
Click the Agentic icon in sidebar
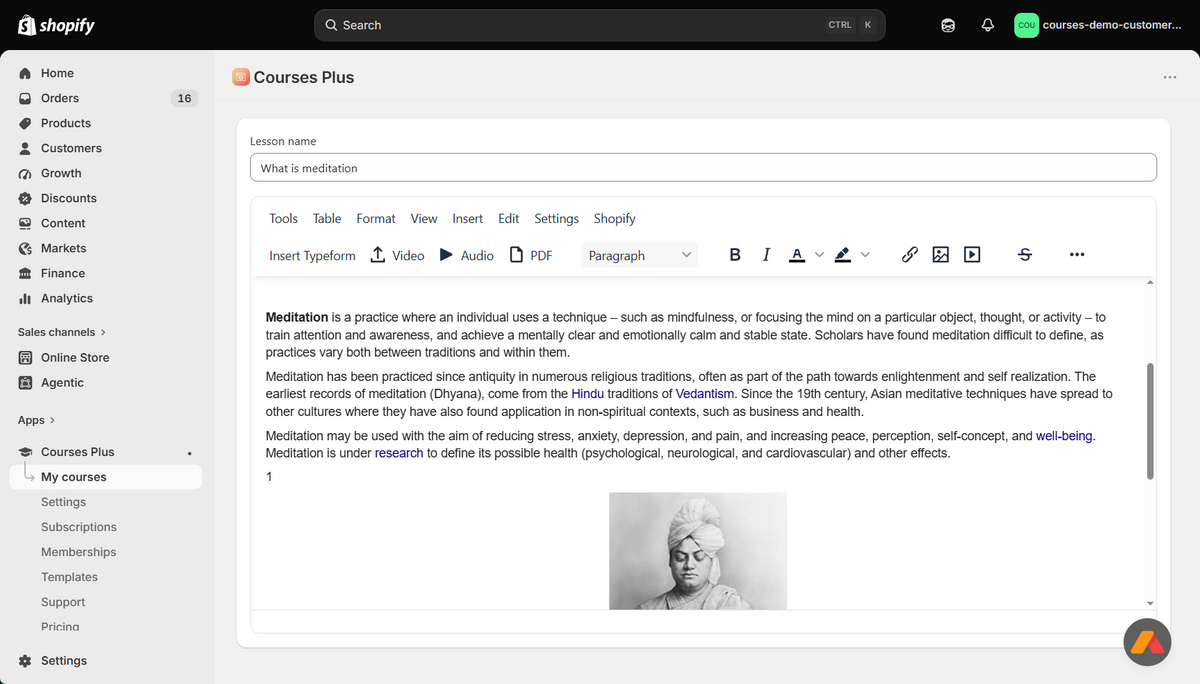pyautogui.click(x=25, y=382)
